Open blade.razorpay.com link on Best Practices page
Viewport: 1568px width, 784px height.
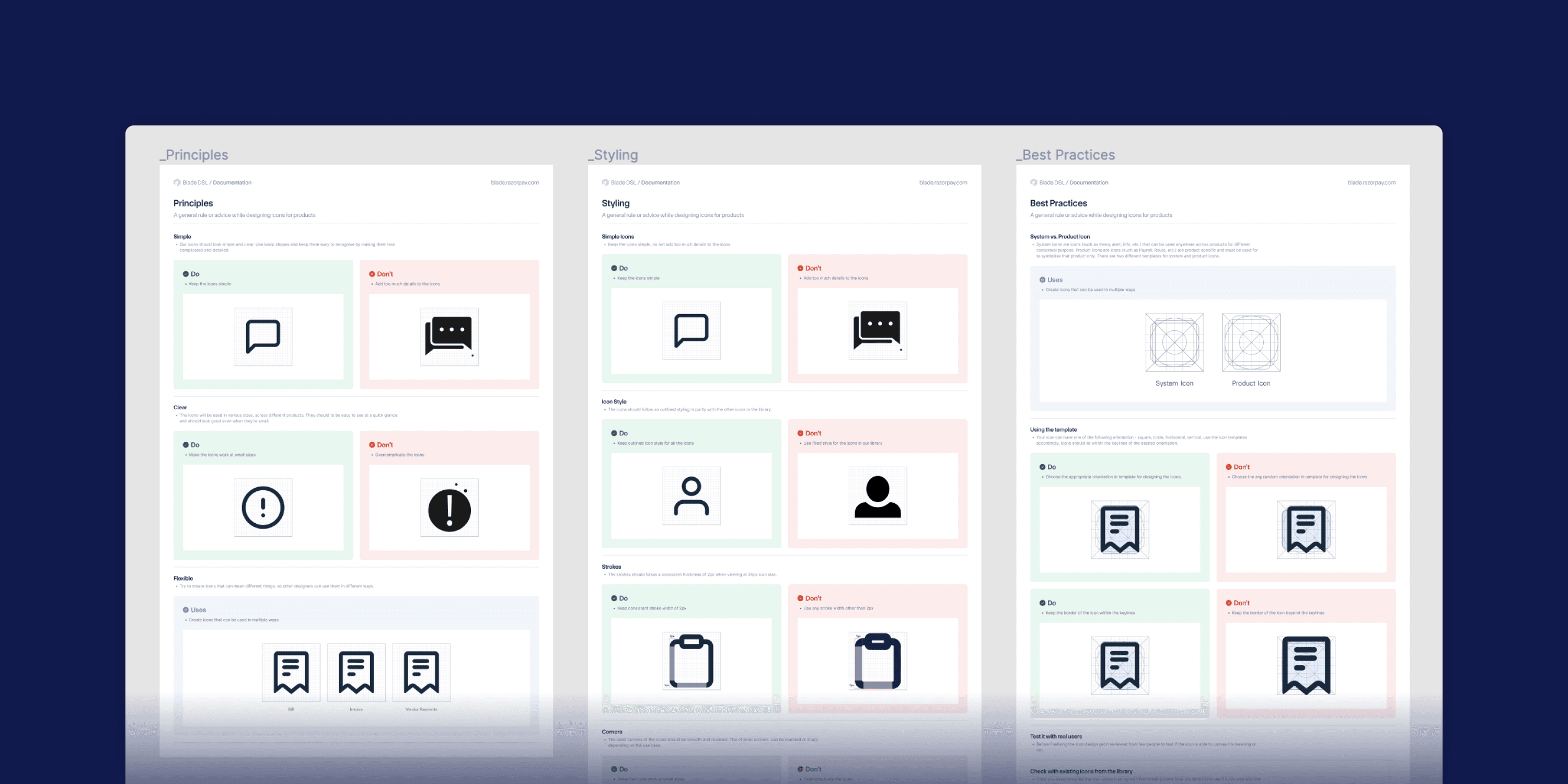point(1371,182)
